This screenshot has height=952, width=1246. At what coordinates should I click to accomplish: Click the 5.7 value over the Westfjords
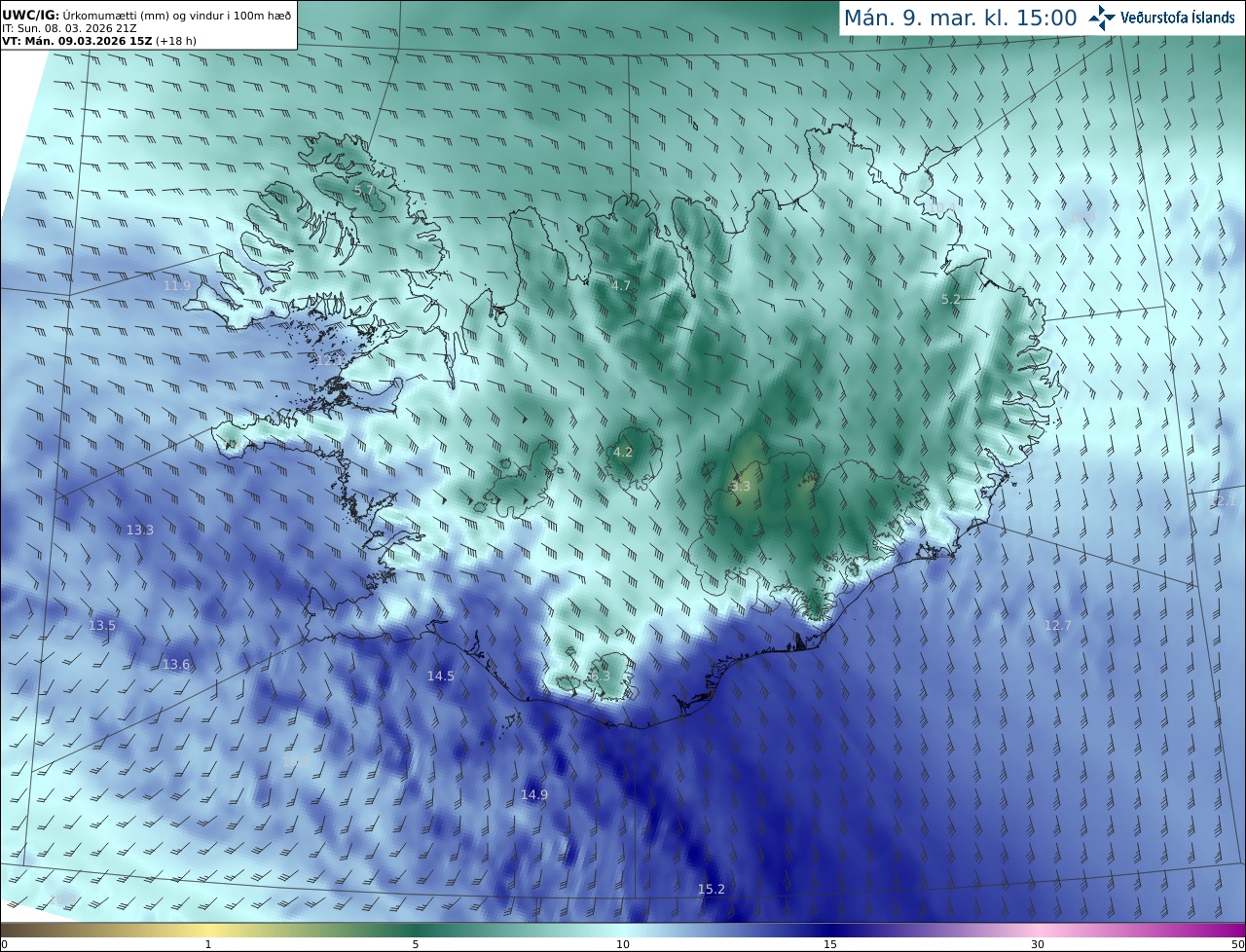coord(364,190)
